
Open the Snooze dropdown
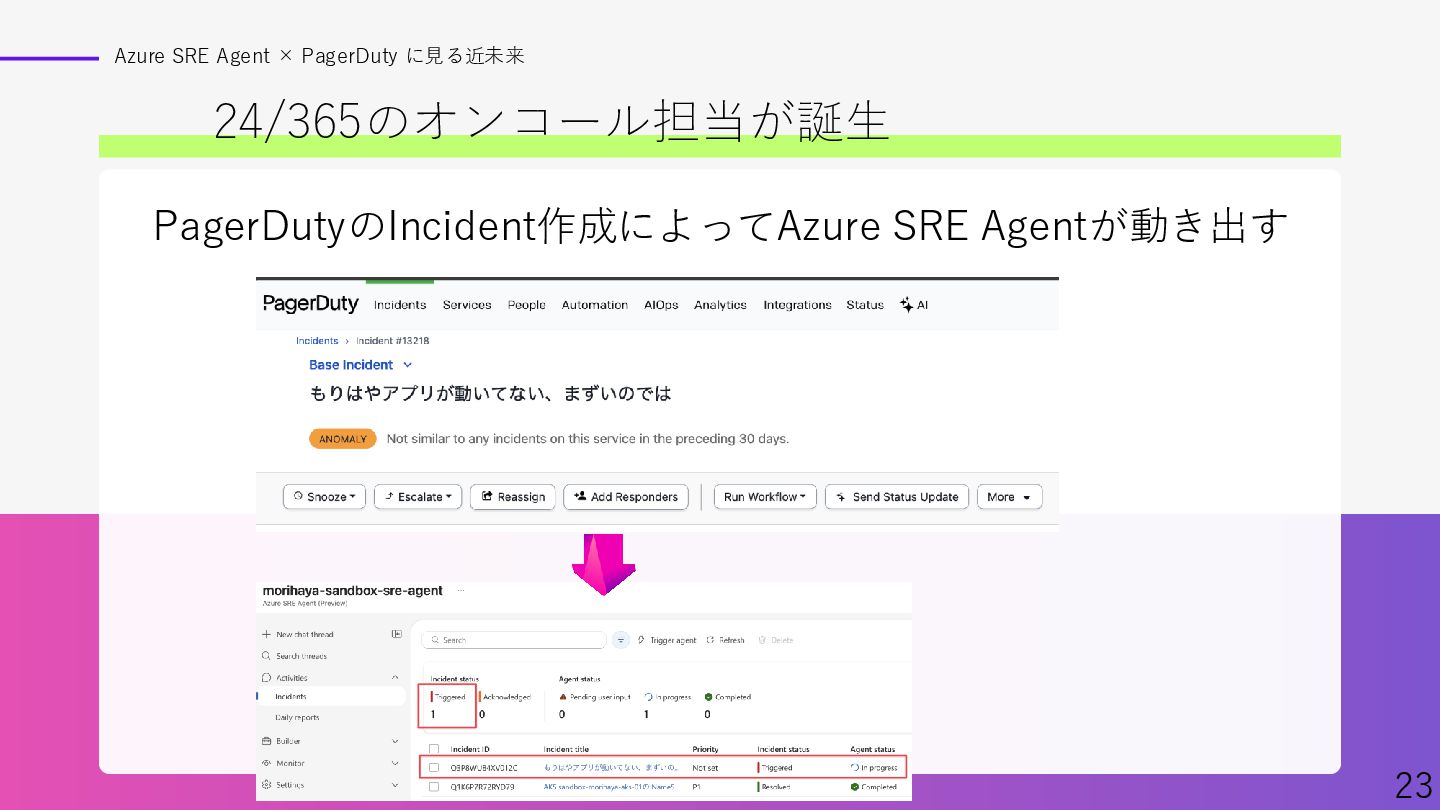pos(325,497)
